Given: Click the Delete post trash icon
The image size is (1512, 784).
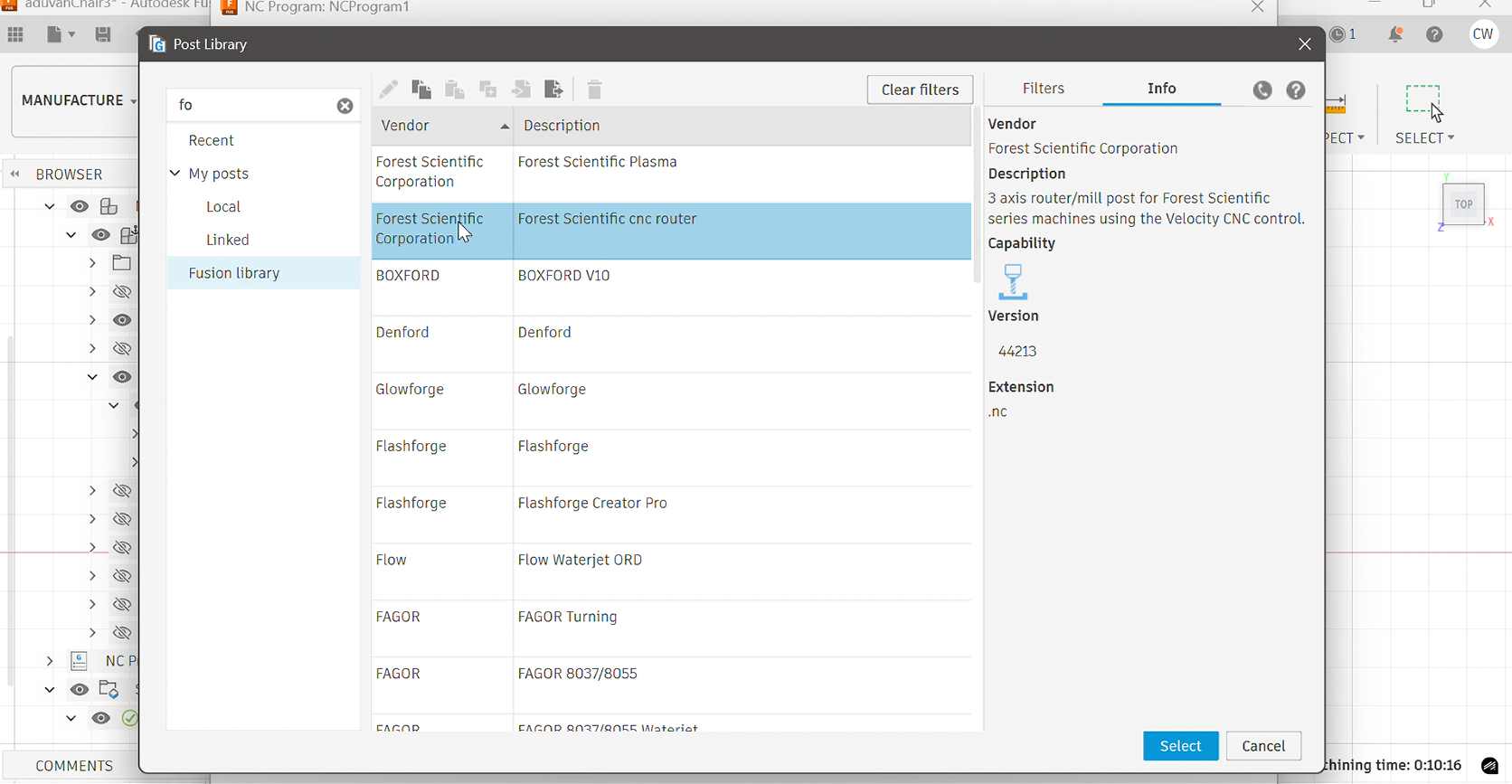Looking at the screenshot, I should 594,90.
